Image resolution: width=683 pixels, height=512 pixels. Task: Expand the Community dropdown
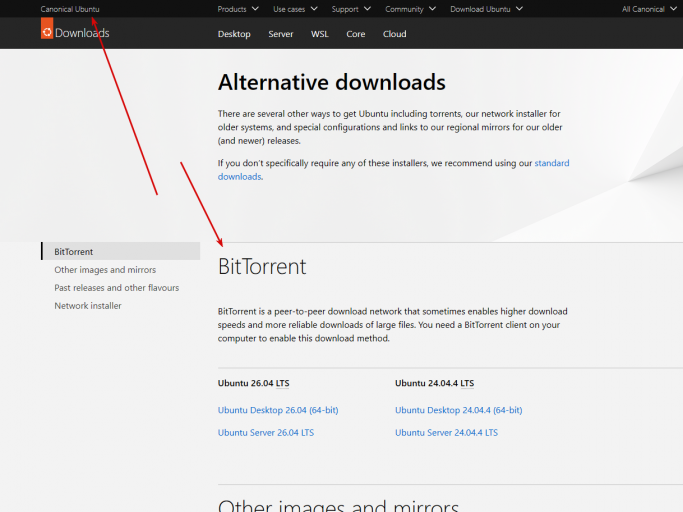click(410, 9)
